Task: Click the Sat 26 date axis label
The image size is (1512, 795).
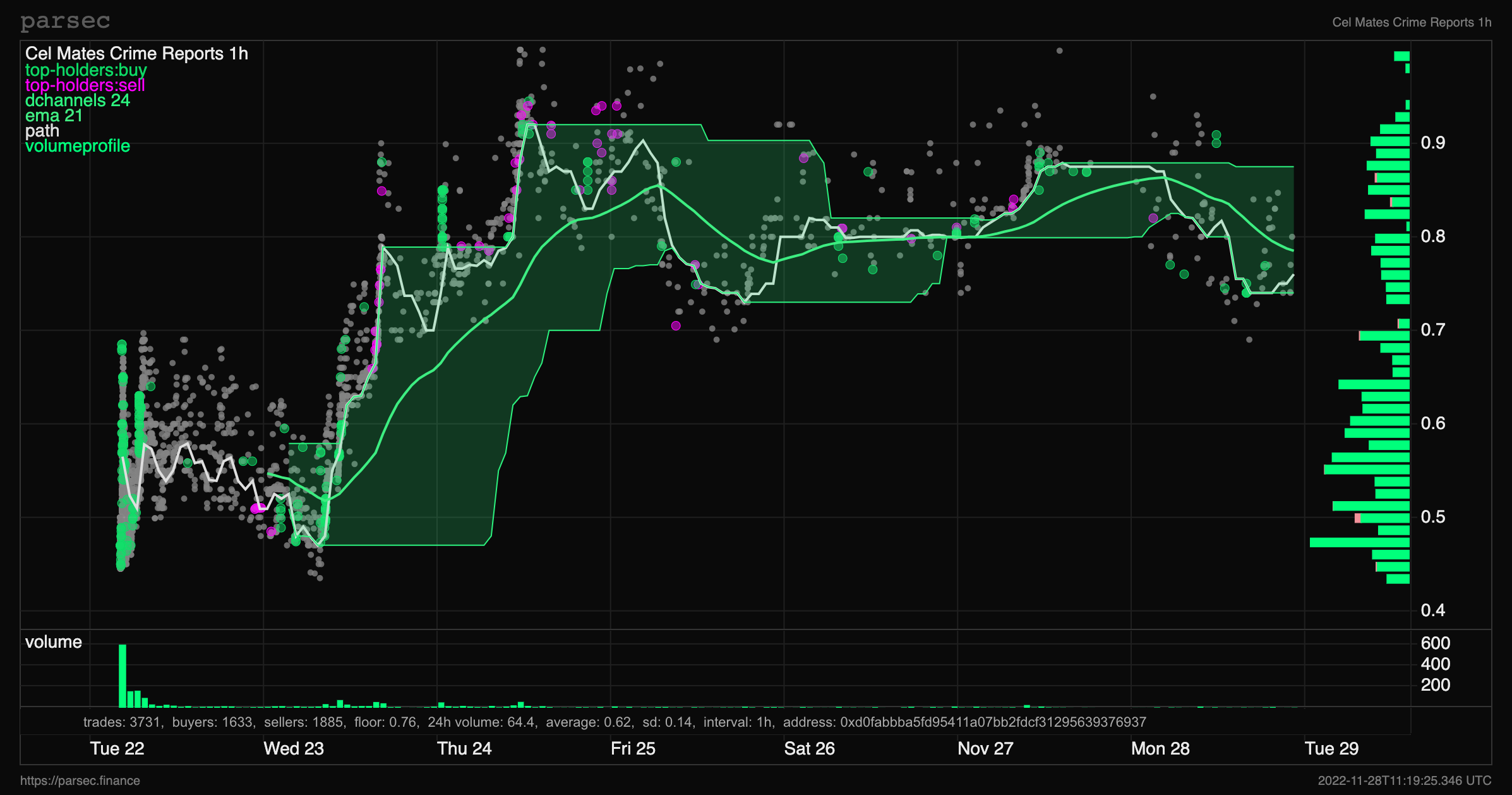Action: click(809, 749)
